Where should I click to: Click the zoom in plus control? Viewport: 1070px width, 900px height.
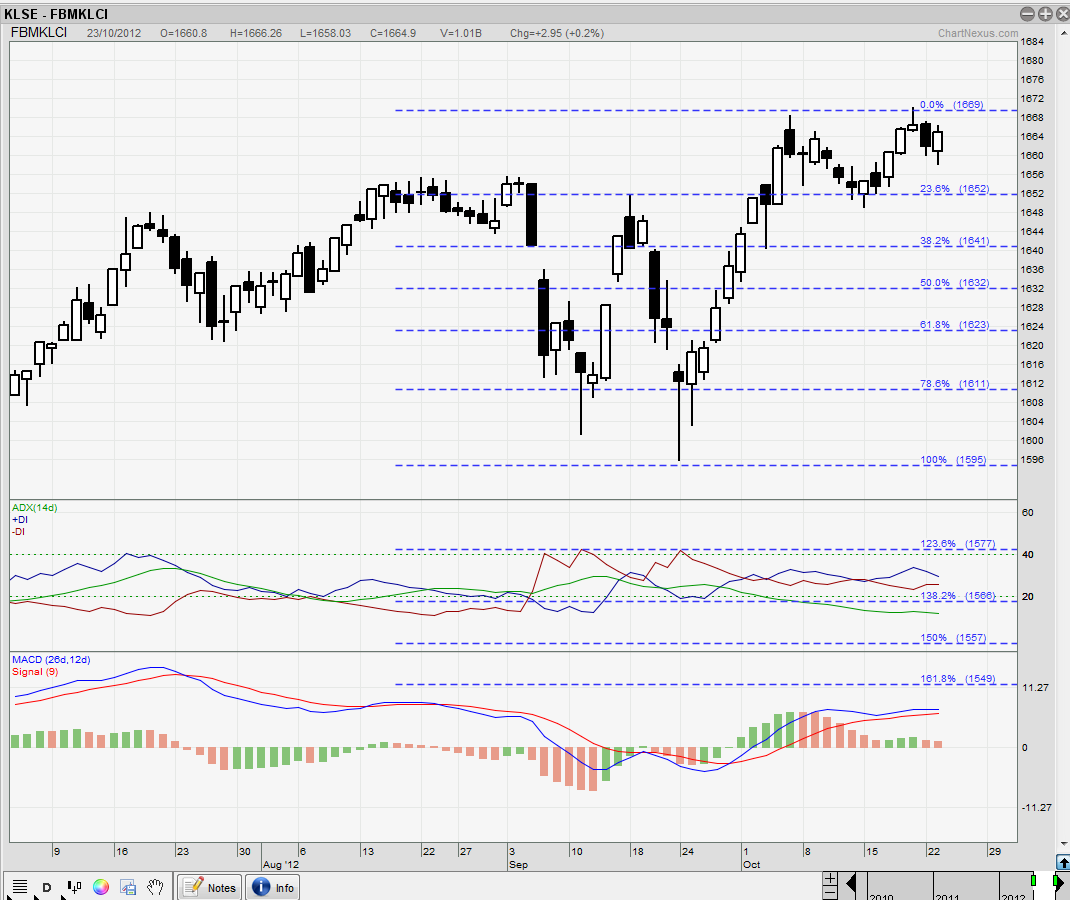pos(830,878)
